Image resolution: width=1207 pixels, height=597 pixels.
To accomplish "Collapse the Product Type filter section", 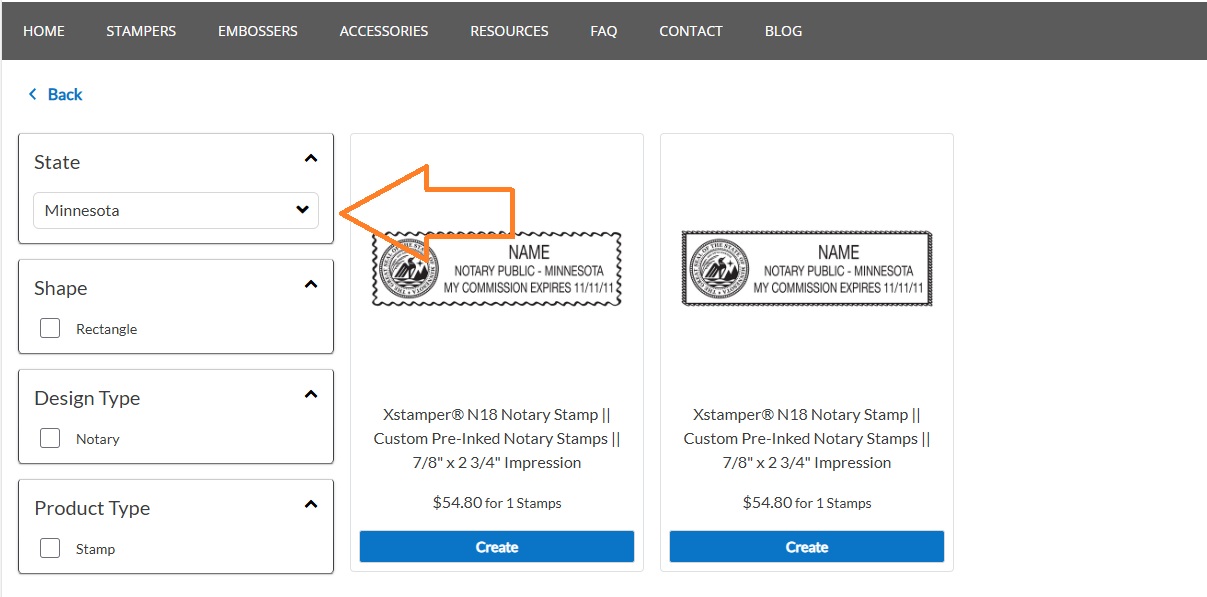I will click(x=311, y=504).
